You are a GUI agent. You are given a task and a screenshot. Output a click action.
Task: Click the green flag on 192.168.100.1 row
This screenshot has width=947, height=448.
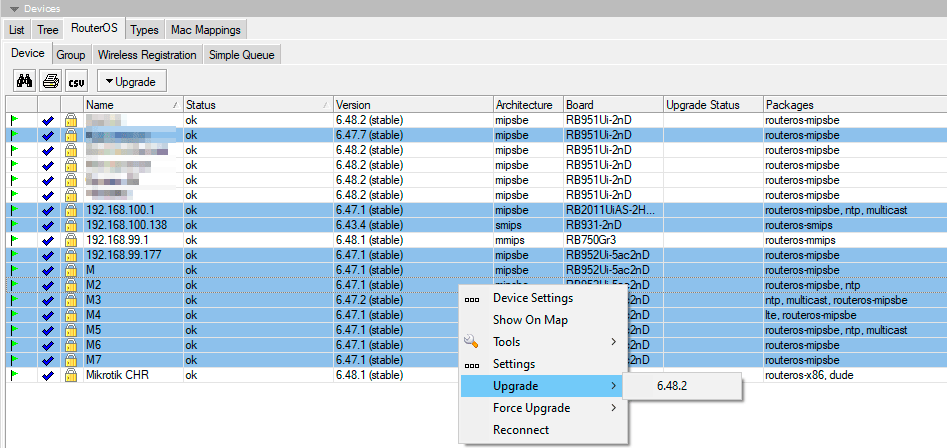(x=15, y=210)
